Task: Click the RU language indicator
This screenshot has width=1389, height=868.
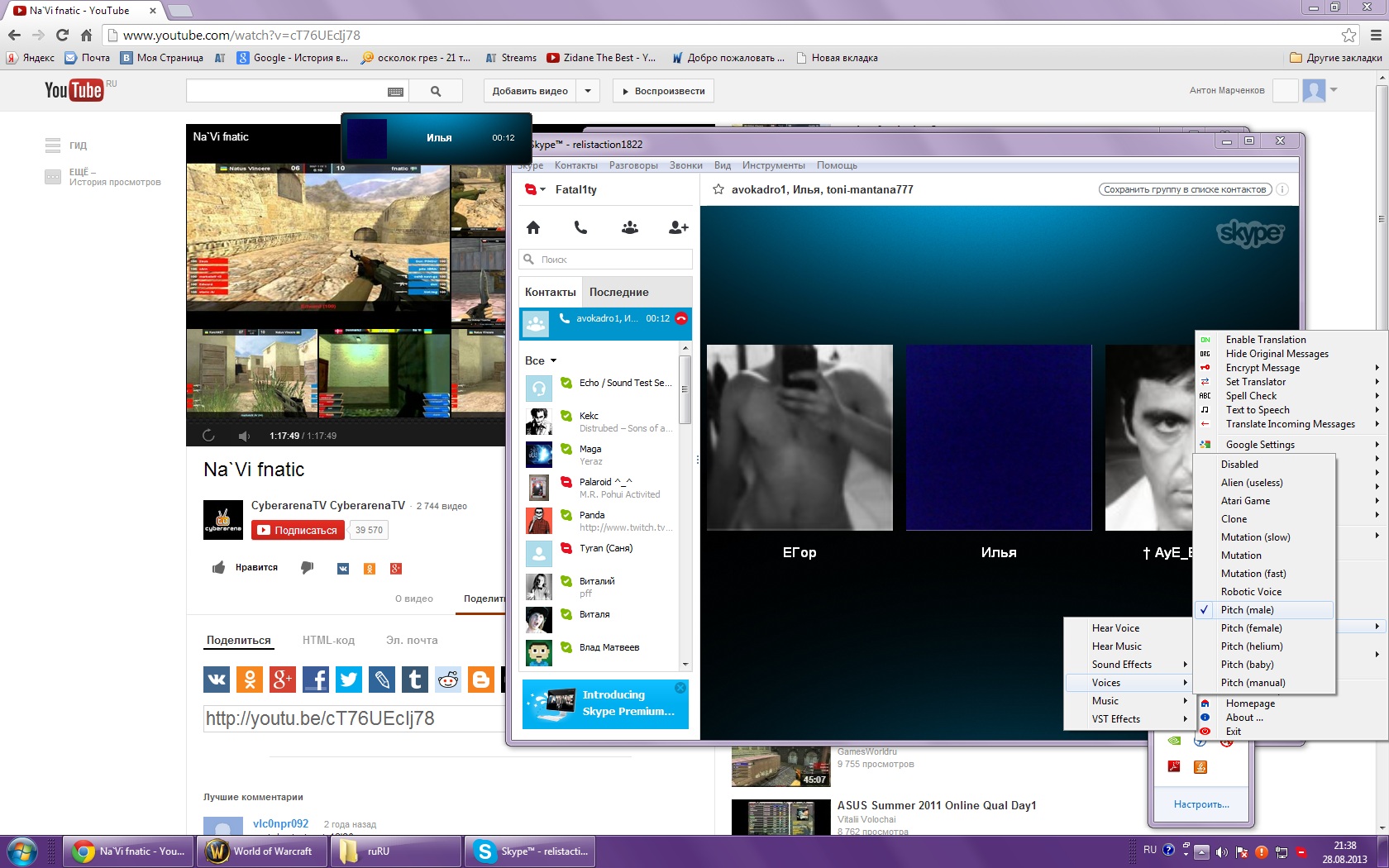Action: (x=1150, y=850)
